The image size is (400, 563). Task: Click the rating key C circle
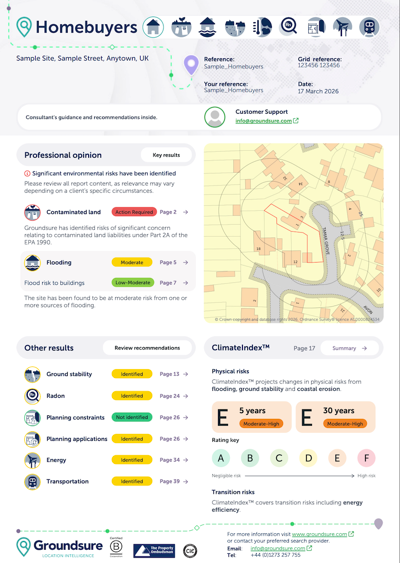pyautogui.click(x=279, y=458)
